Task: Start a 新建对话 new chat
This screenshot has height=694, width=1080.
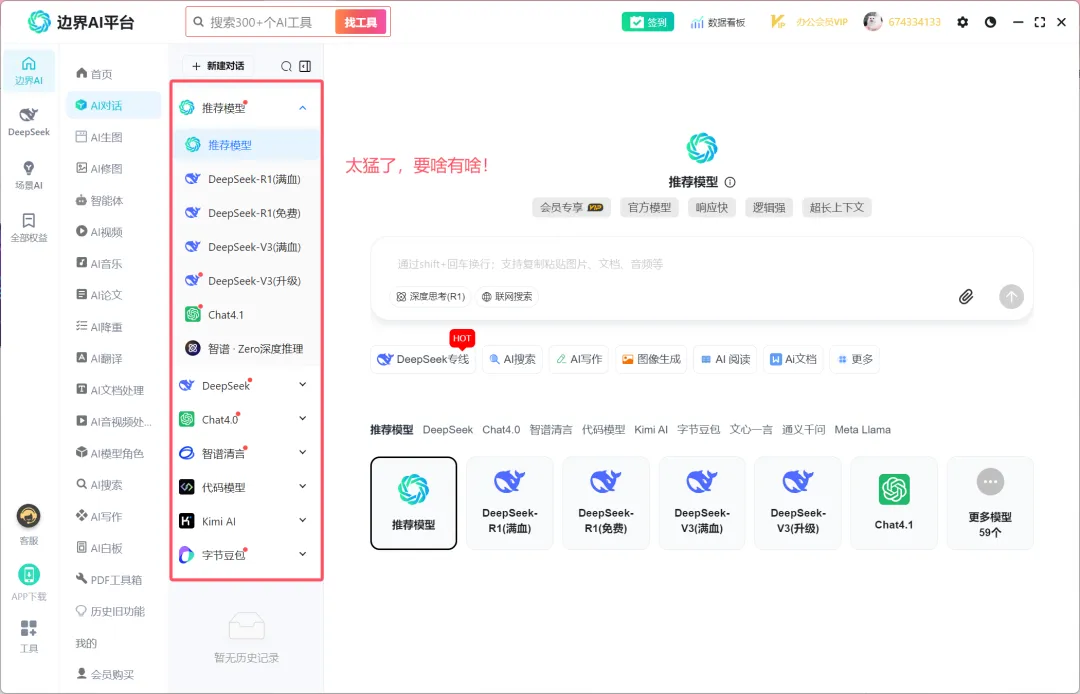Action: 218,66
